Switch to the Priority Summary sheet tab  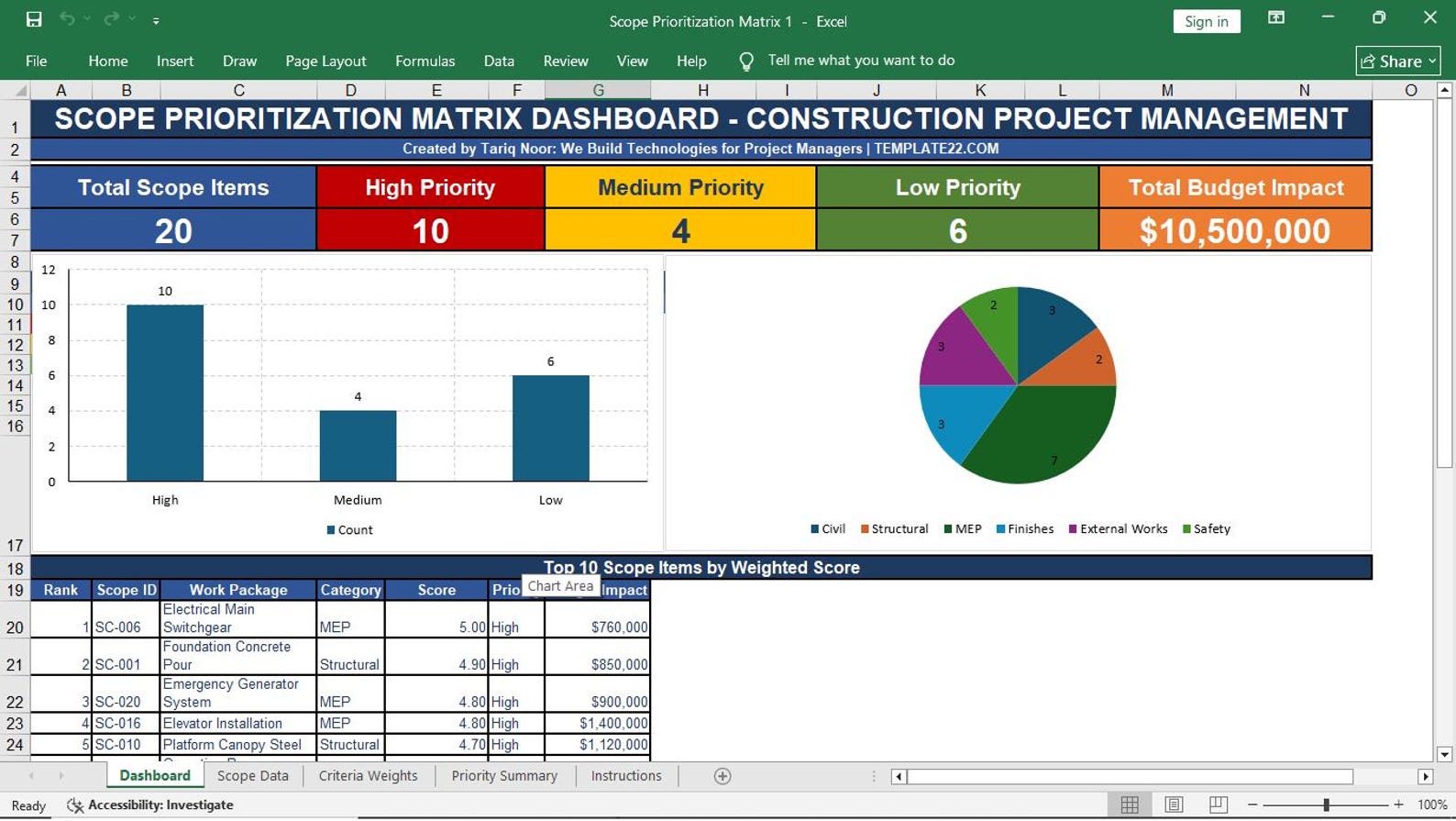(504, 776)
